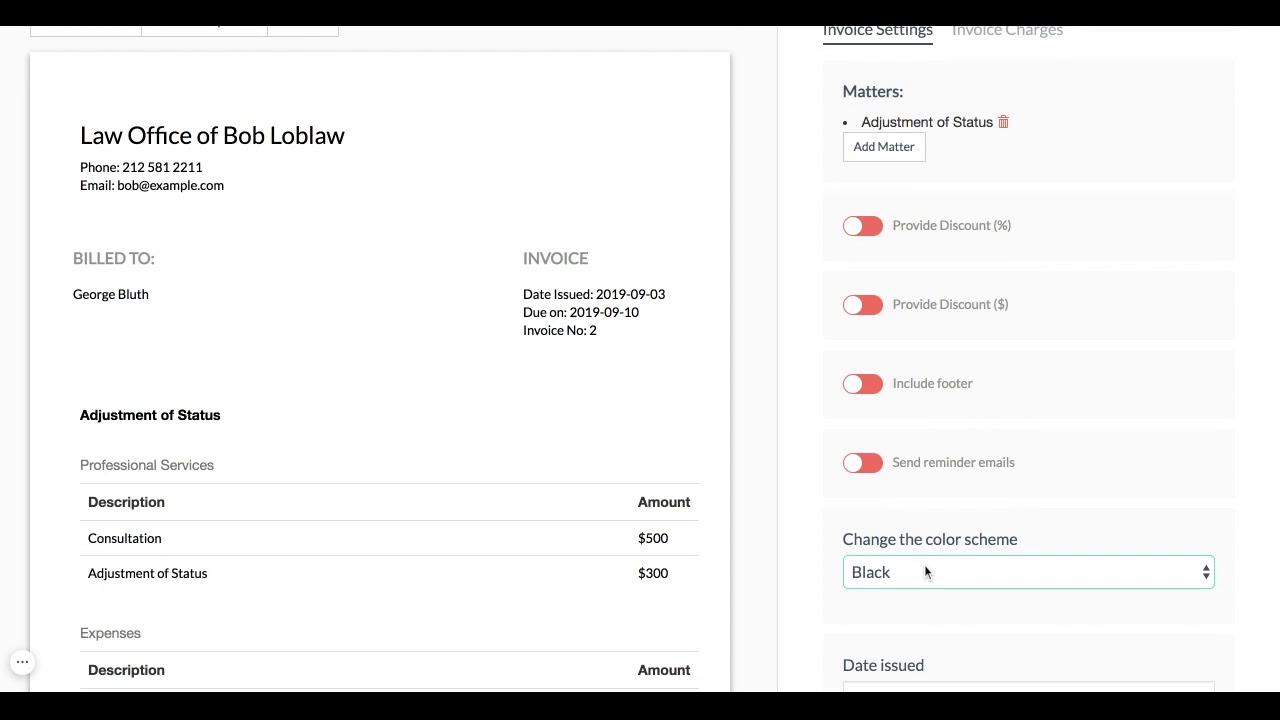
Task: Click the bold Adjustment of Status matter title
Action: click(150, 415)
